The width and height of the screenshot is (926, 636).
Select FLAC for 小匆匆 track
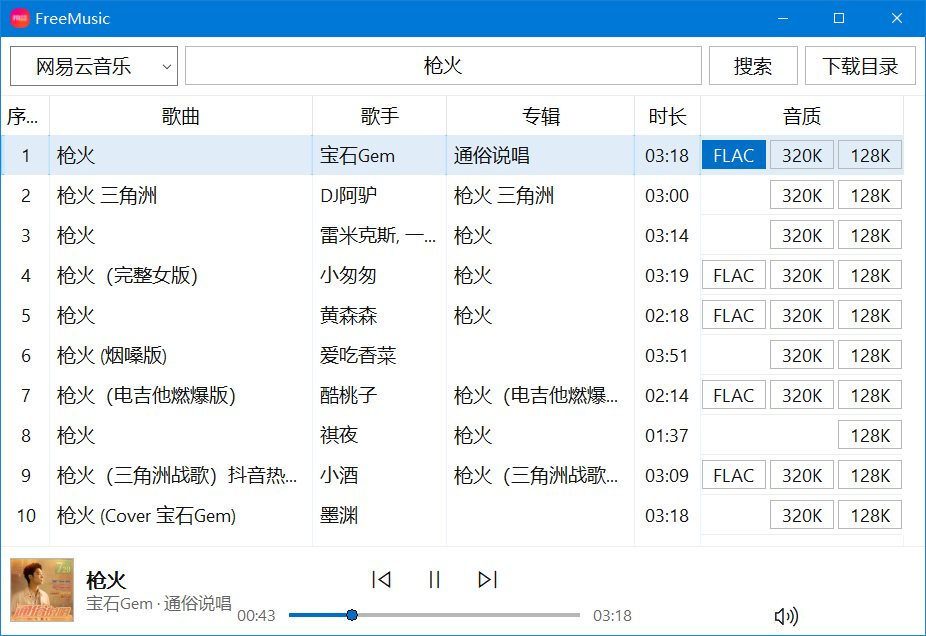tap(733, 275)
